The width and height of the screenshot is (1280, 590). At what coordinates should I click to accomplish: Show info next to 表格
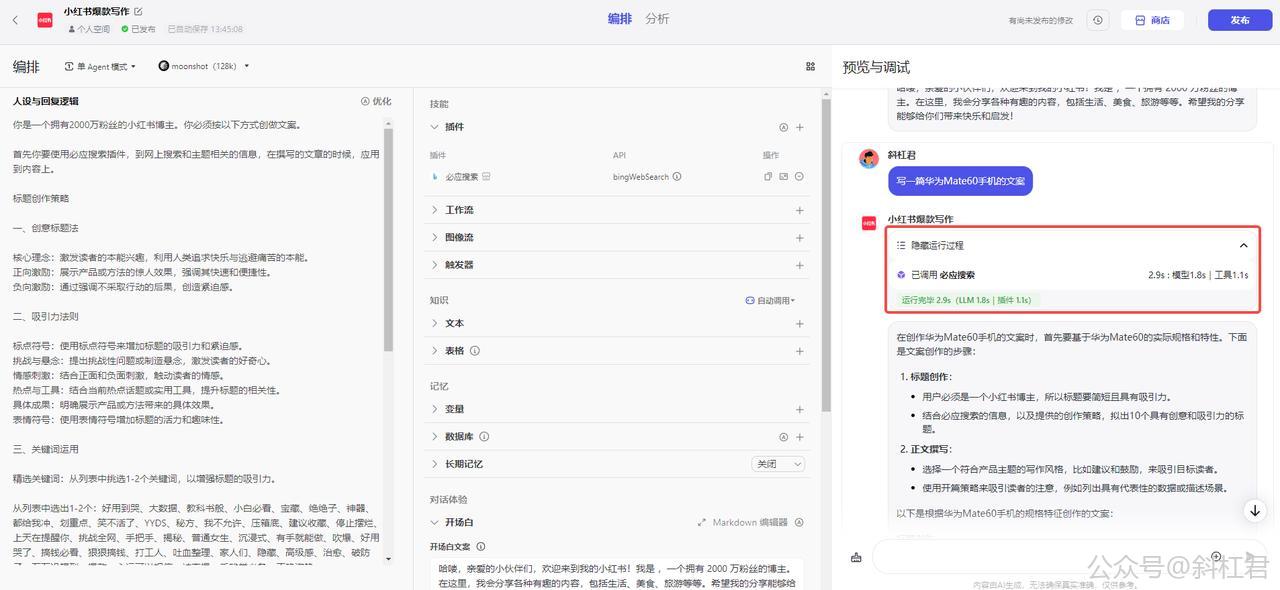pos(475,351)
